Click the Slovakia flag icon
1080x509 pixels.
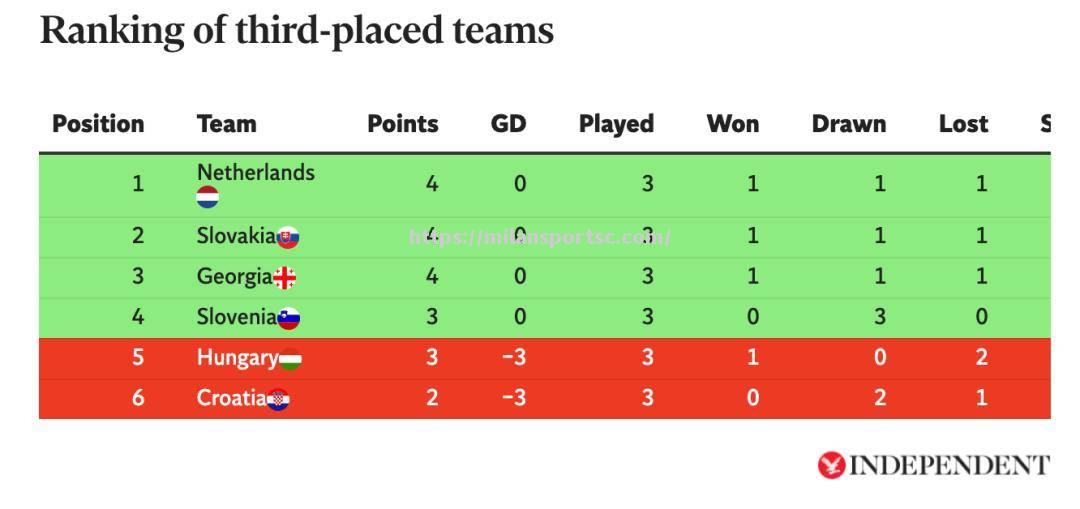(288, 237)
